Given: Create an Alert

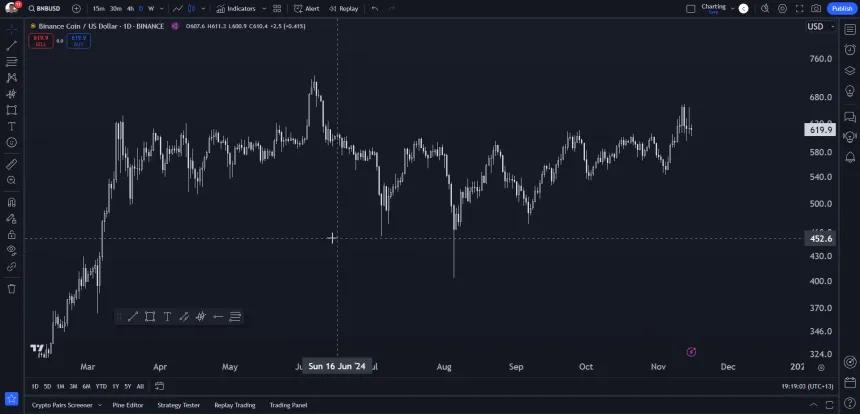Looking at the screenshot, I should (x=307, y=9).
